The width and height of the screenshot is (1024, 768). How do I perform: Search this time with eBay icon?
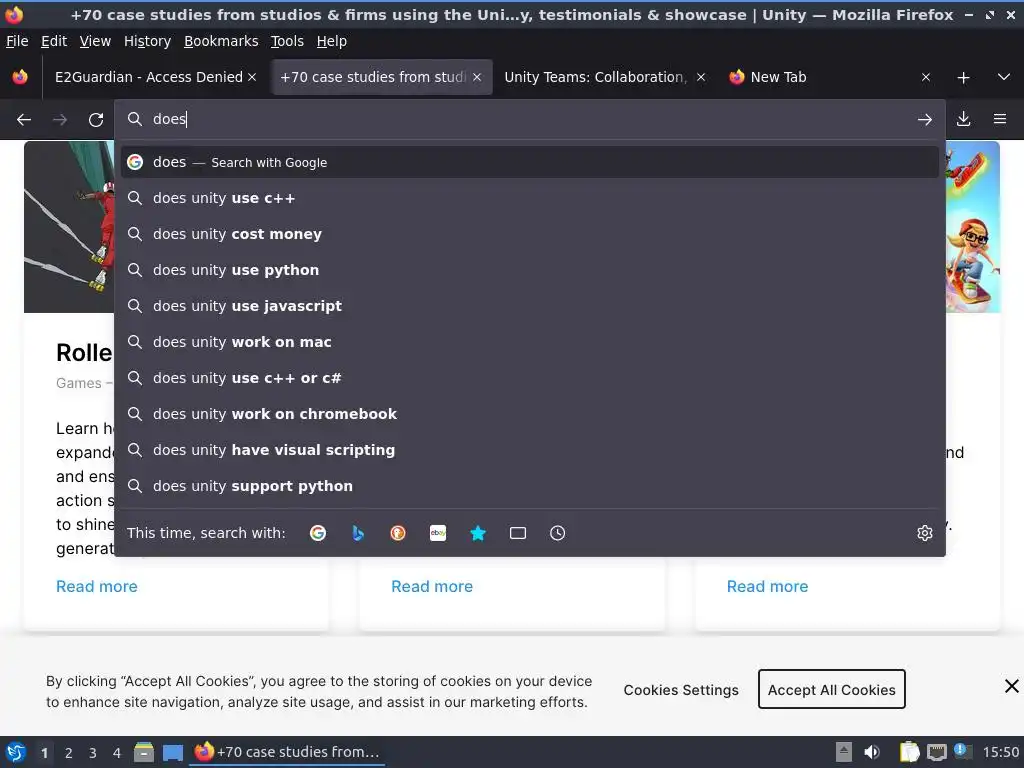pyautogui.click(x=438, y=533)
